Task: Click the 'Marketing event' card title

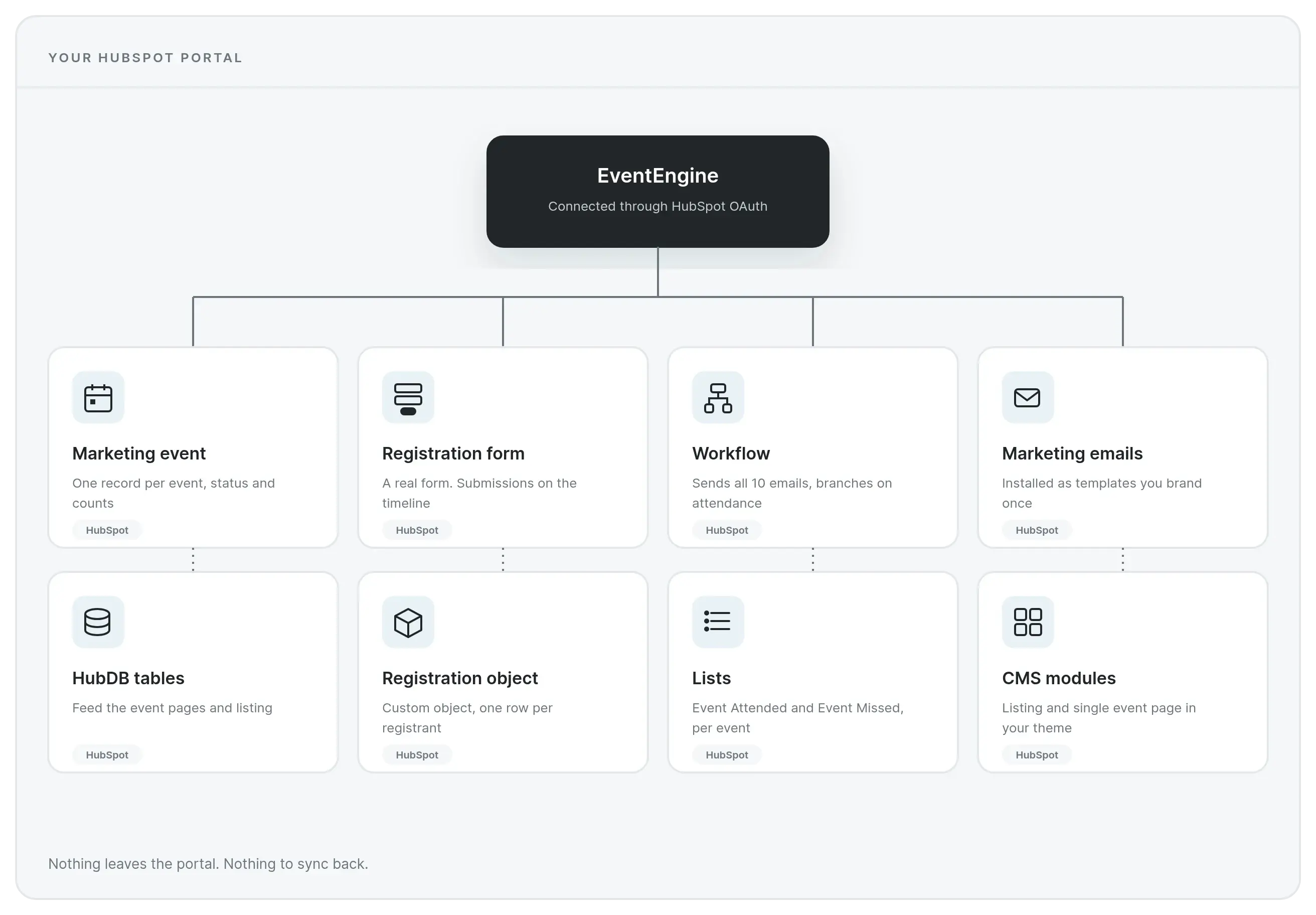Action: point(139,453)
